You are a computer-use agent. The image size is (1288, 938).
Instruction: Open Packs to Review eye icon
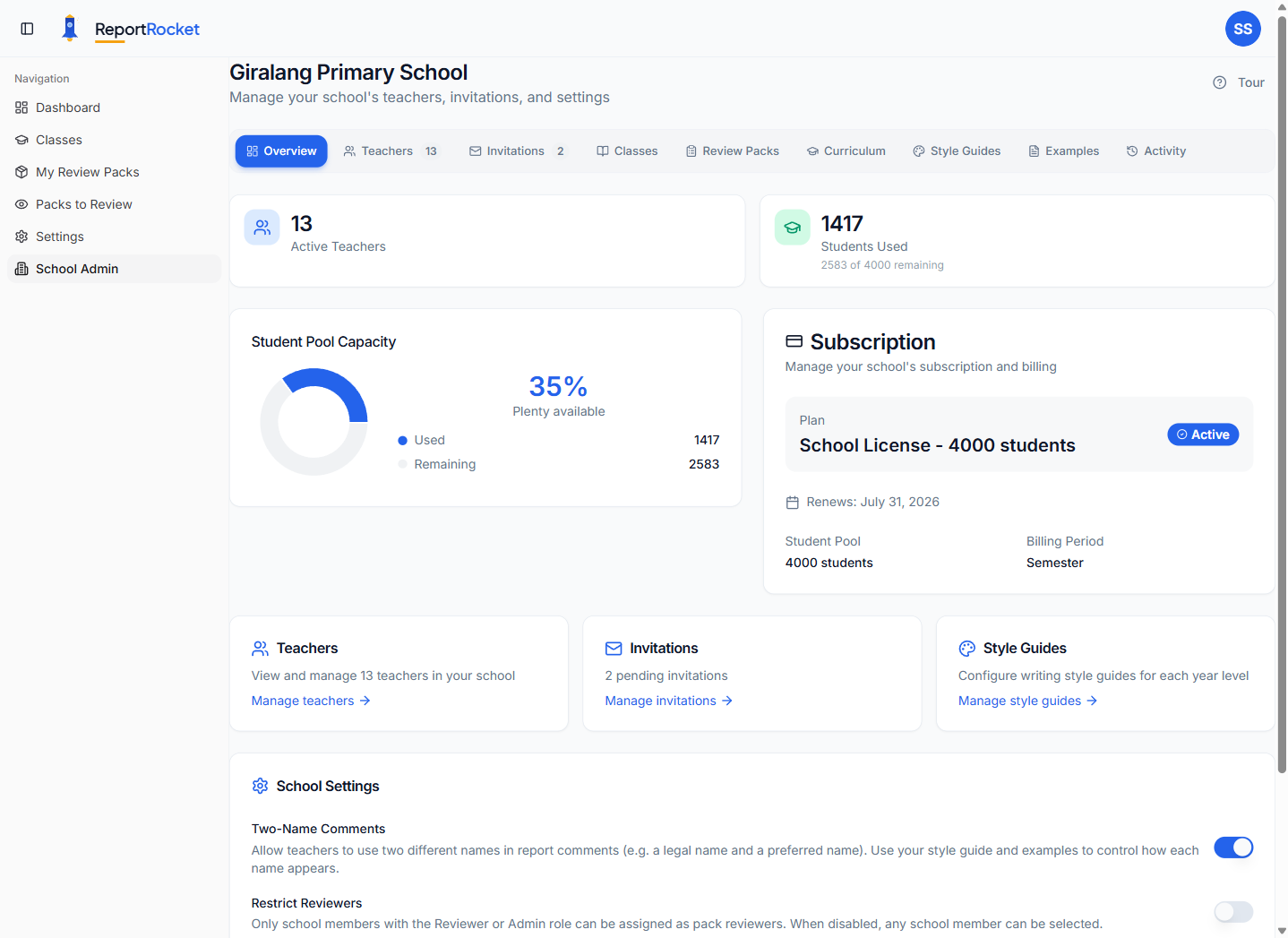[21, 204]
